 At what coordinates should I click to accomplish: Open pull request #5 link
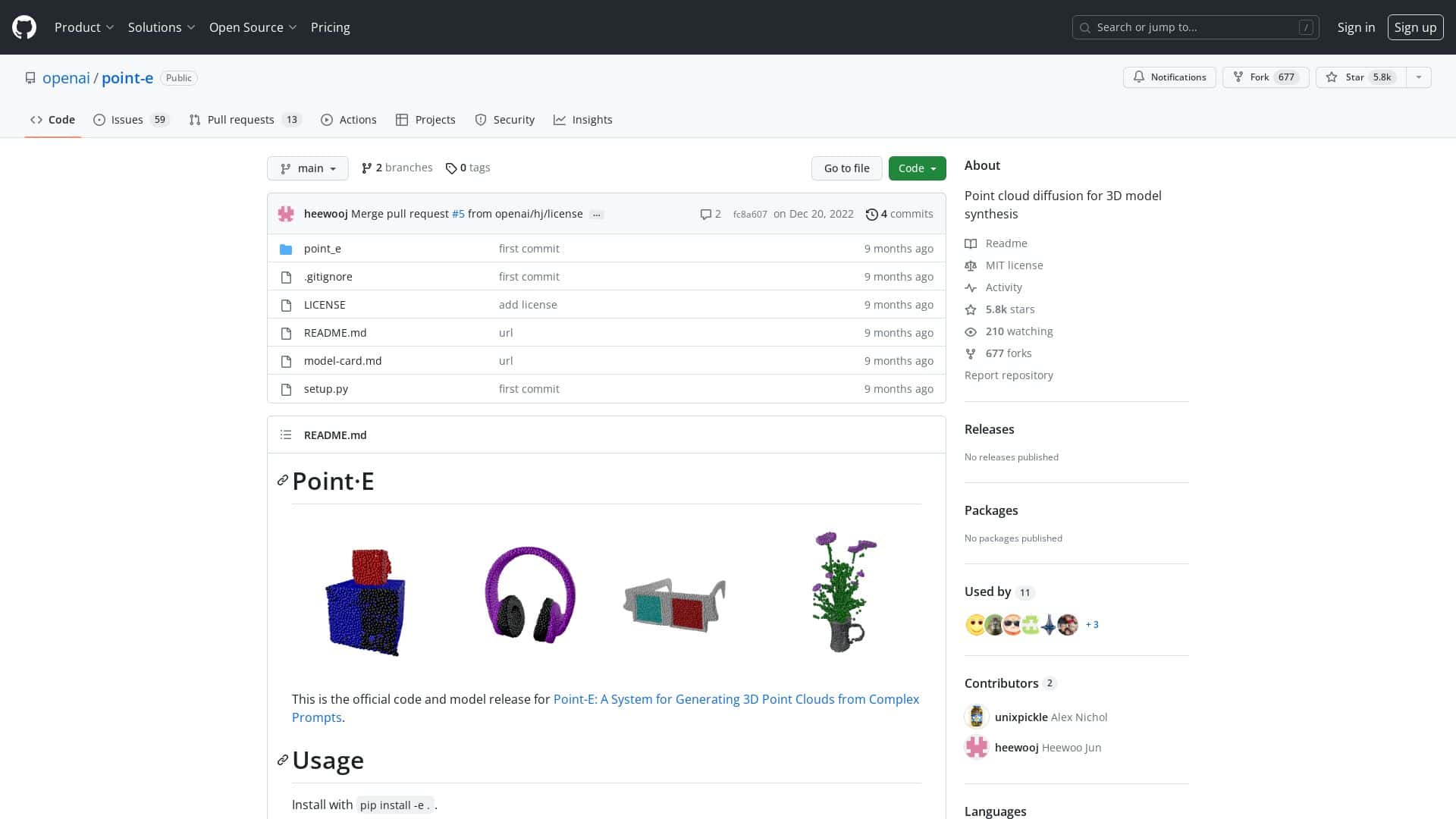tap(458, 214)
